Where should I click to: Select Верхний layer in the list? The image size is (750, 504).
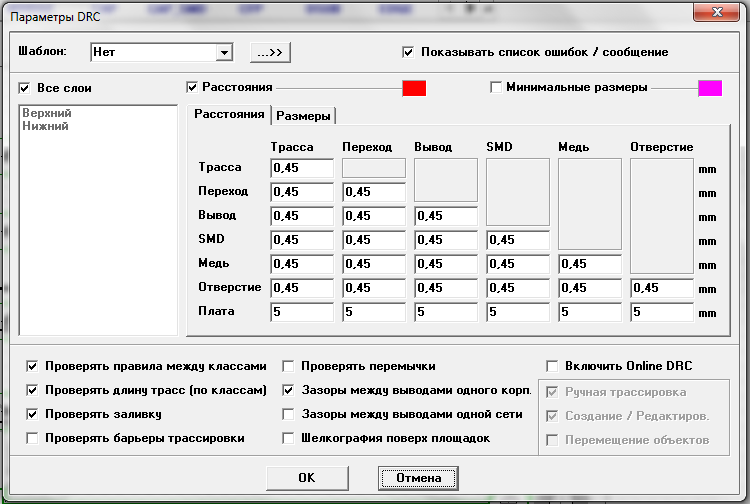46,113
